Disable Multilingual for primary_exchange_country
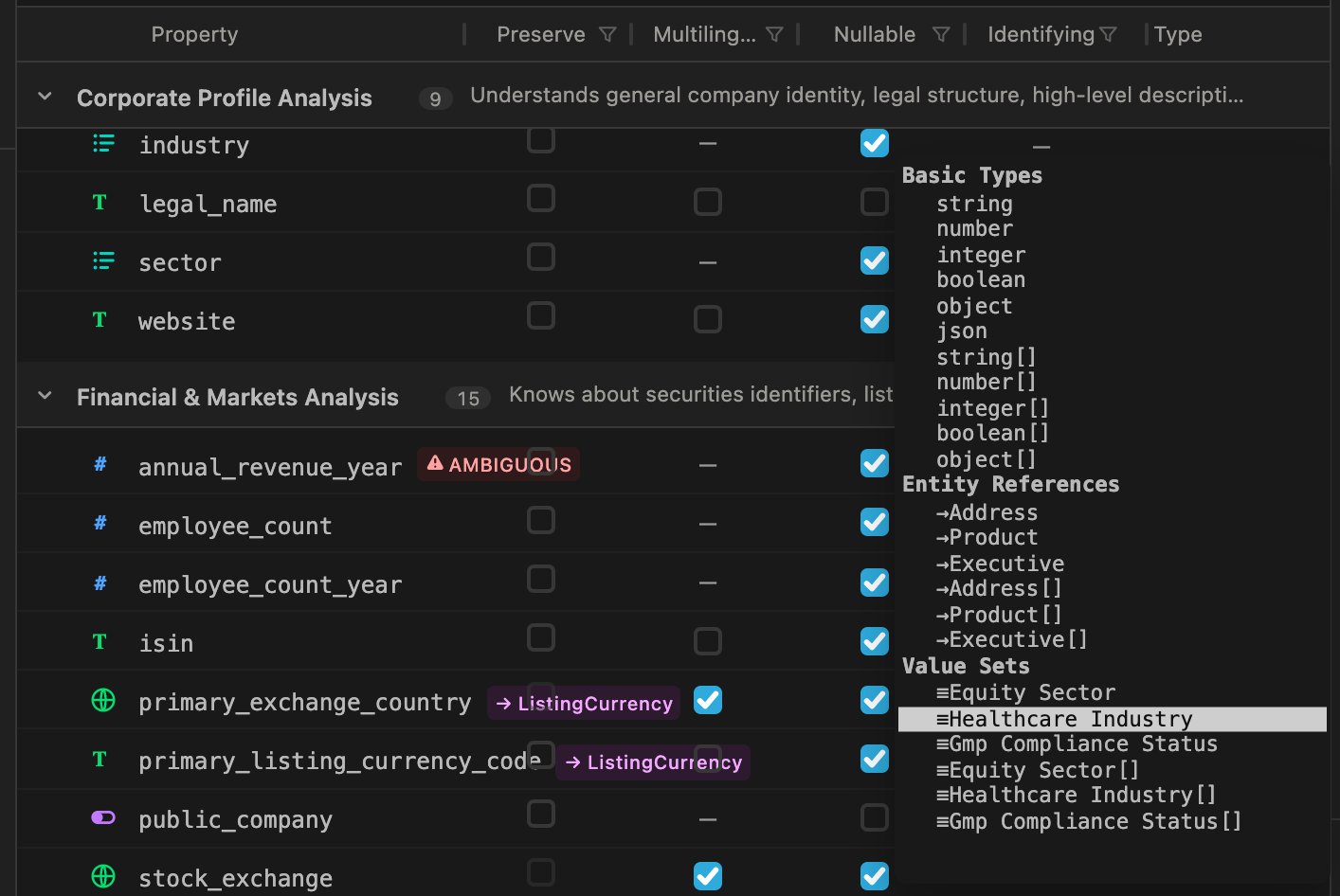The width and height of the screenshot is (1340, 896). [708, 700]
